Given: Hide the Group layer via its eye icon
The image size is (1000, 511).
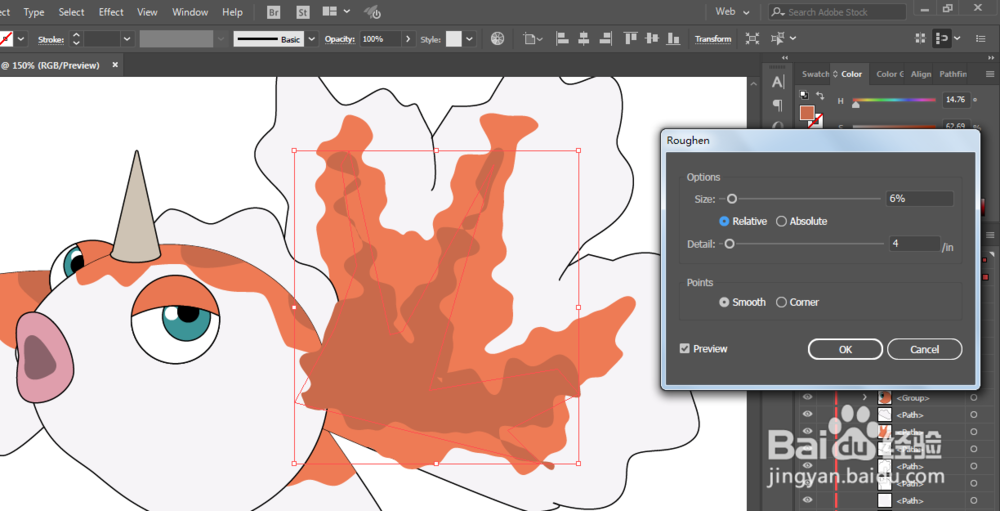Looking at the screenshot, I should (807, 397).
